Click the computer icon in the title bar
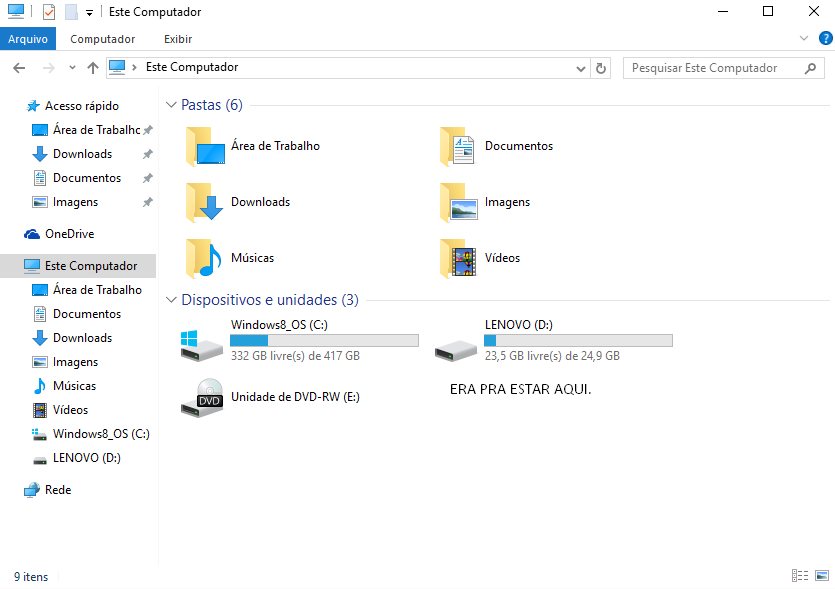Screen dimensions: 835x589 pos(16,11)
